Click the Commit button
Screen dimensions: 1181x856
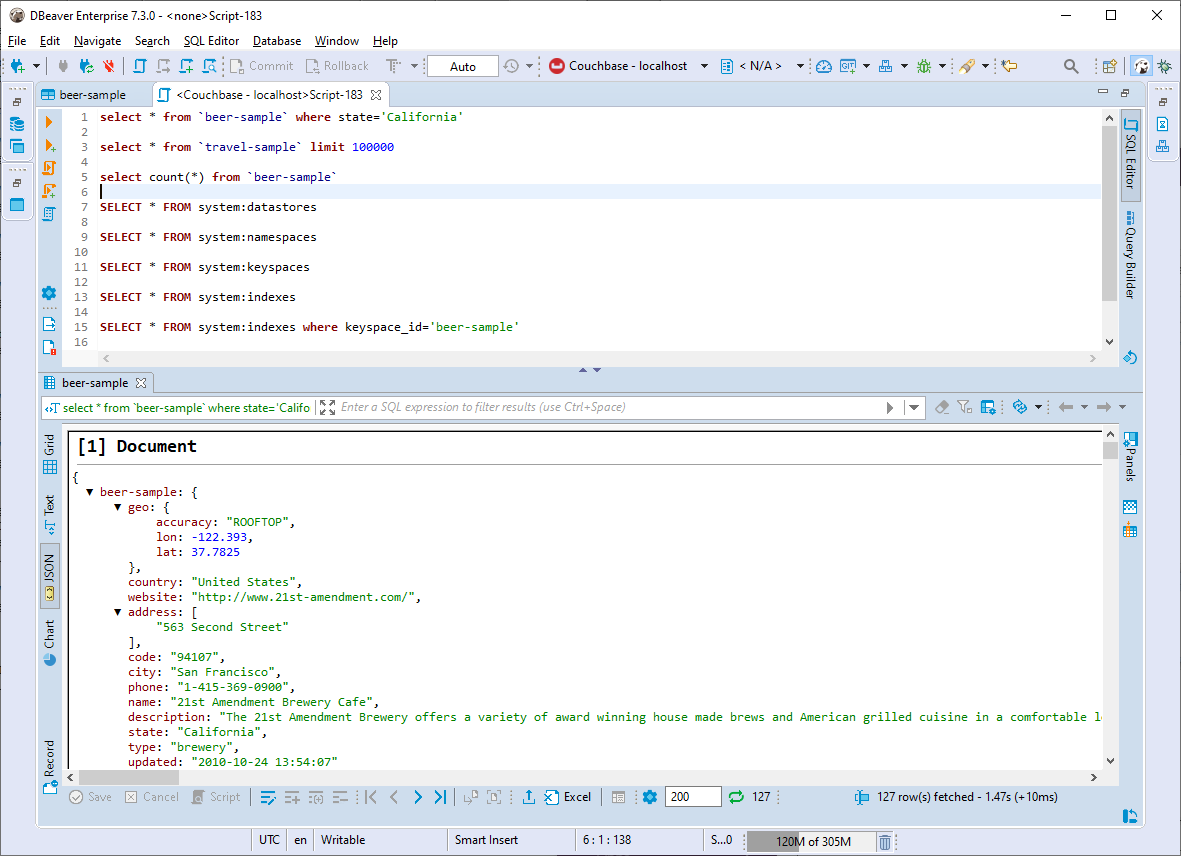(x=261, y=66)
